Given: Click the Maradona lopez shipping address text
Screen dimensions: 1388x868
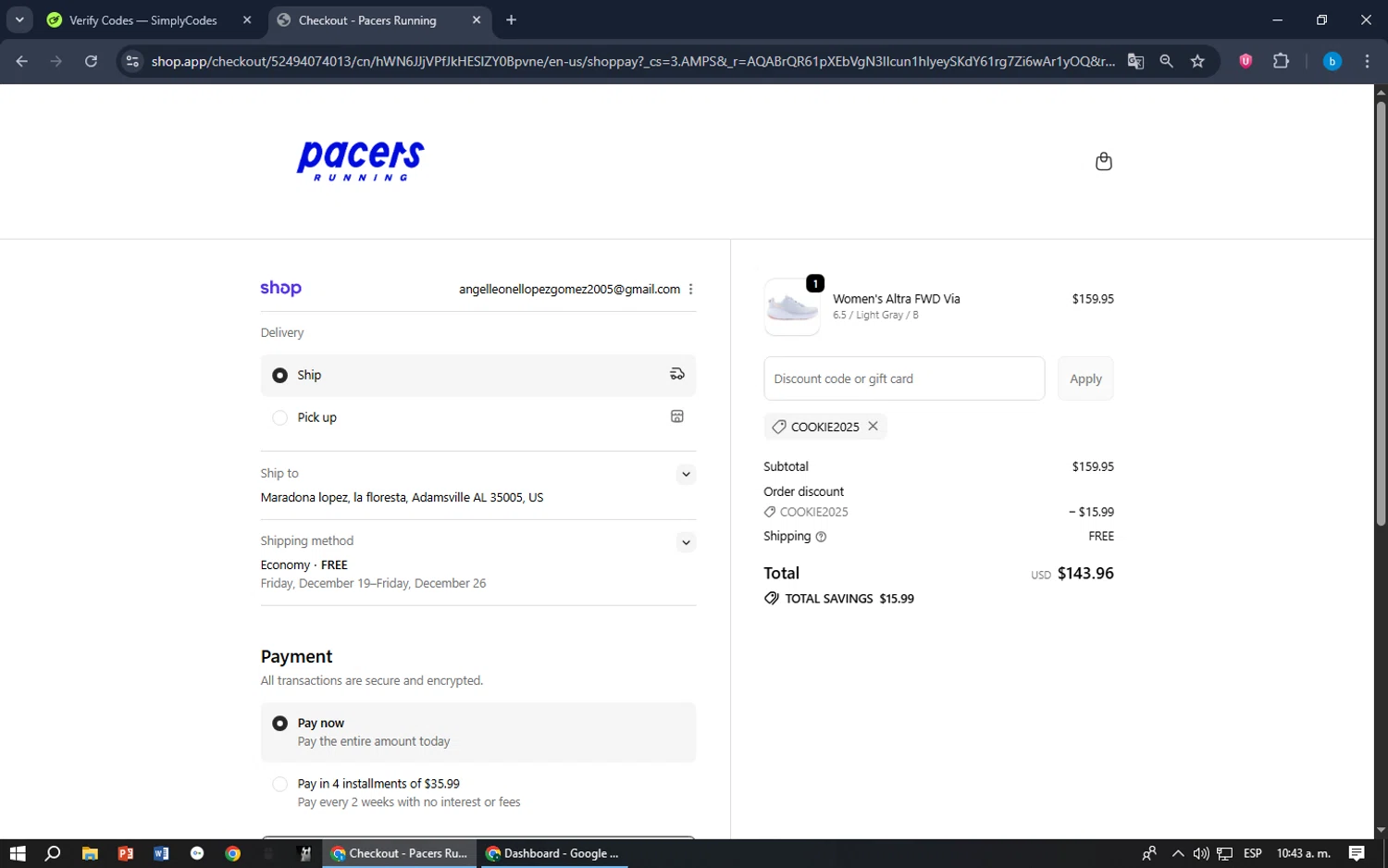Looking at the screenshot, I should [x=402, y=498].
